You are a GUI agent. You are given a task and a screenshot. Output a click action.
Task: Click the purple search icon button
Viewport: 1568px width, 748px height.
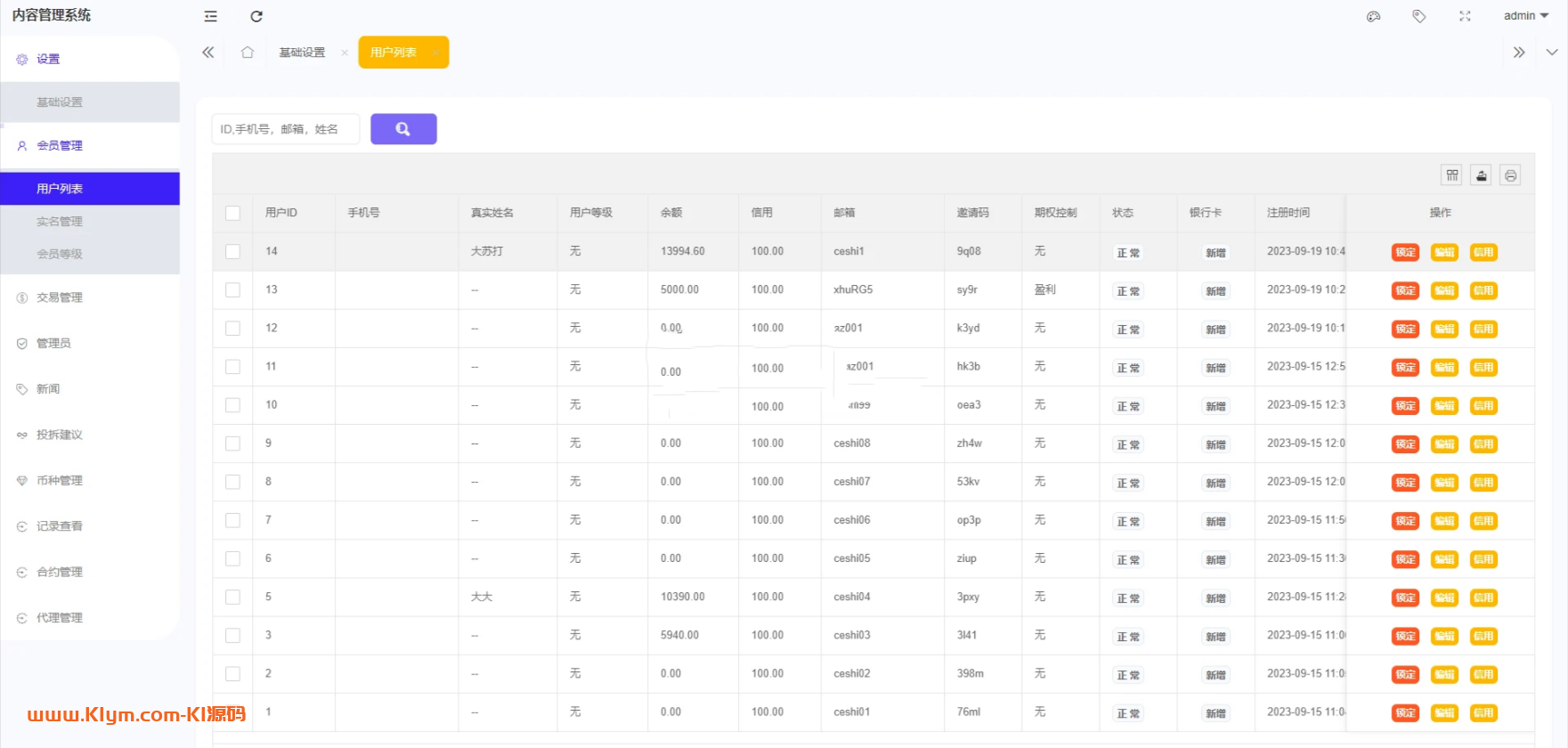(403, 129)
